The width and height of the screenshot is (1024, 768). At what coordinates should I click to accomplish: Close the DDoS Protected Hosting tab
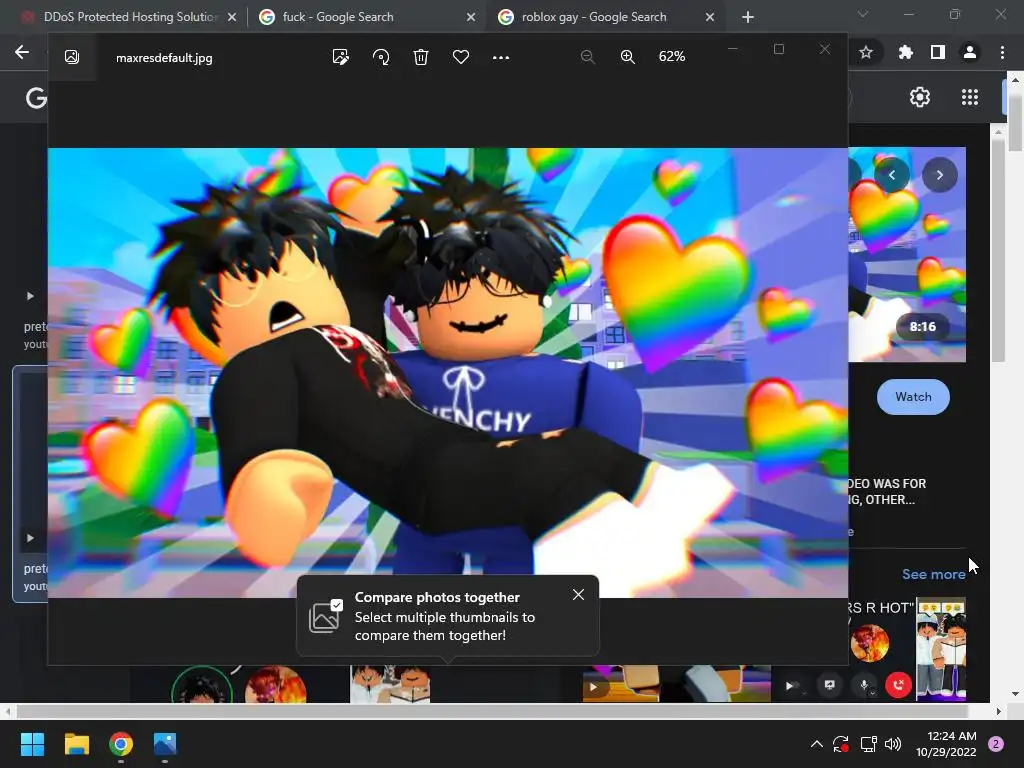coord(232,18)
